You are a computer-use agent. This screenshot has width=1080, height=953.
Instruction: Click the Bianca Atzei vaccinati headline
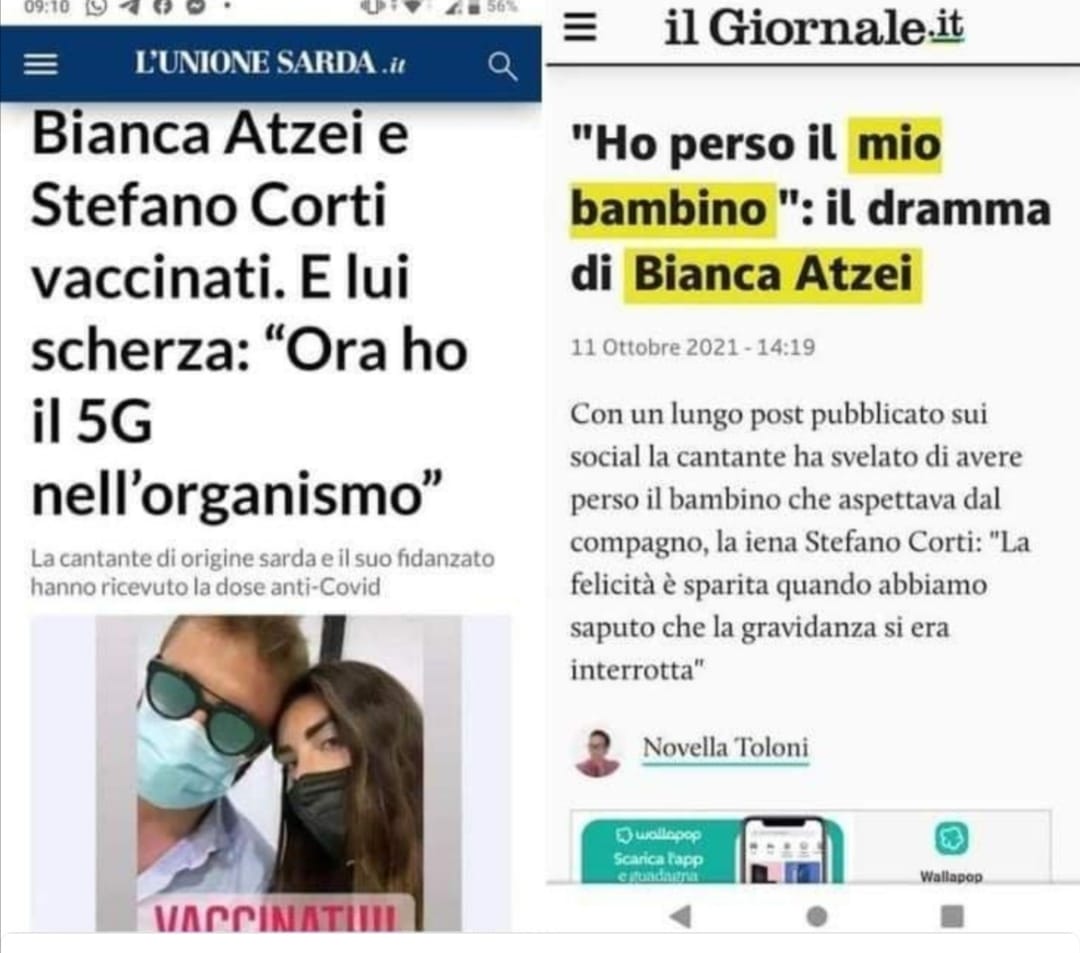249,314
